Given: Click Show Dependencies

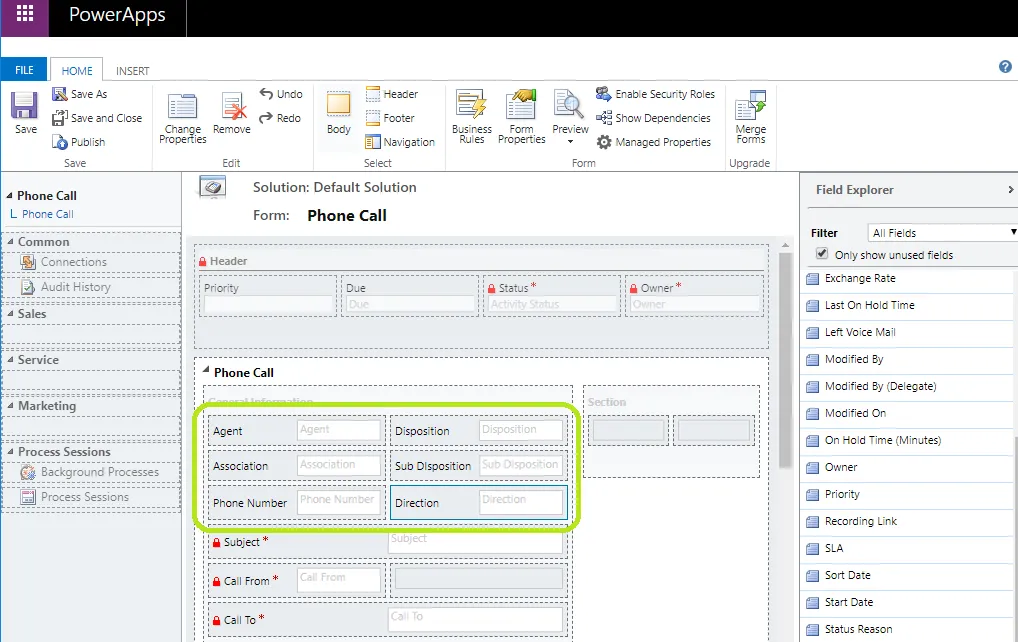Looking at the screenshot, I should click(x=653, y=118).
